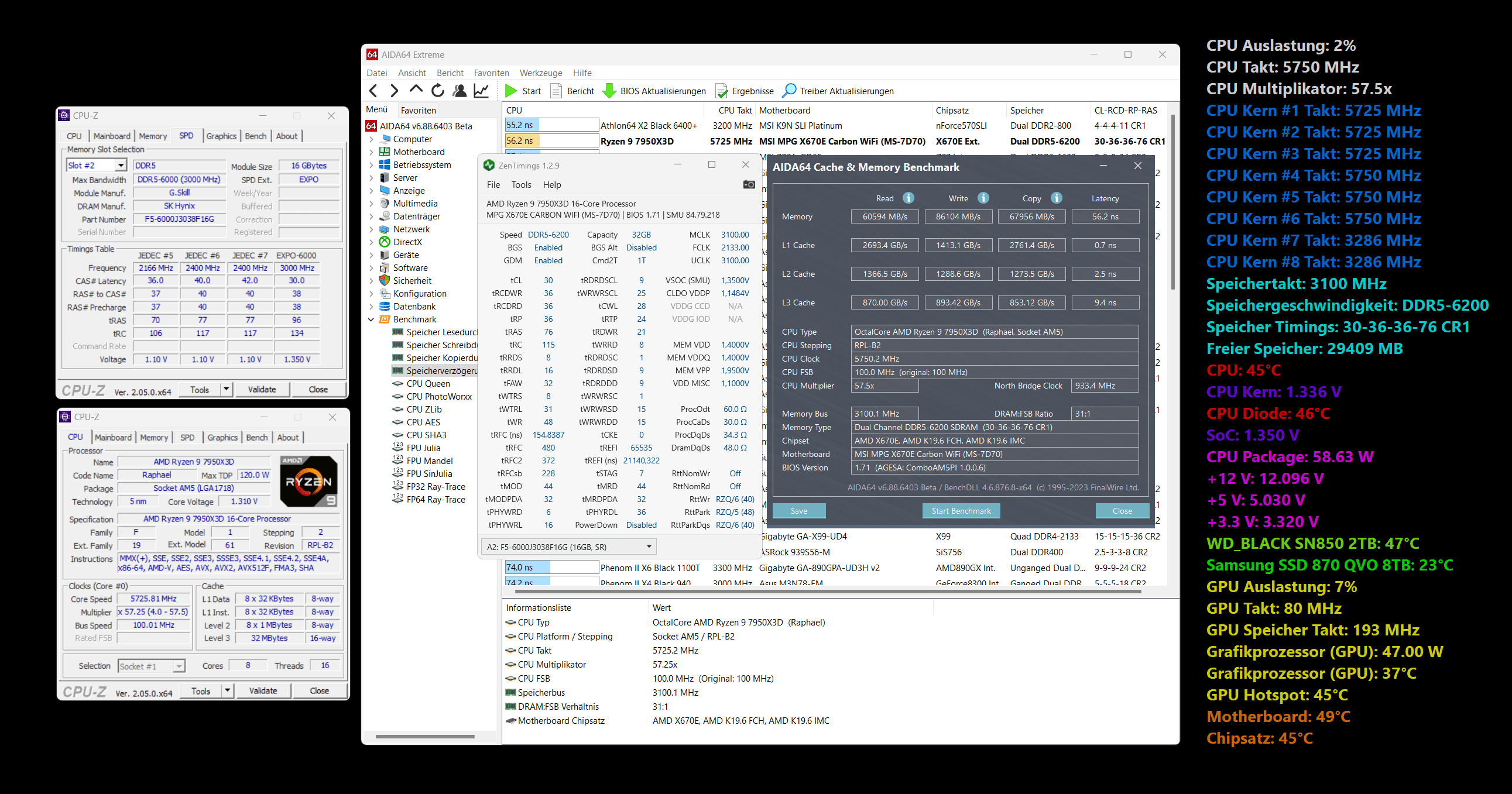
Task: Click Start Benchmark button
Action: 961,511
